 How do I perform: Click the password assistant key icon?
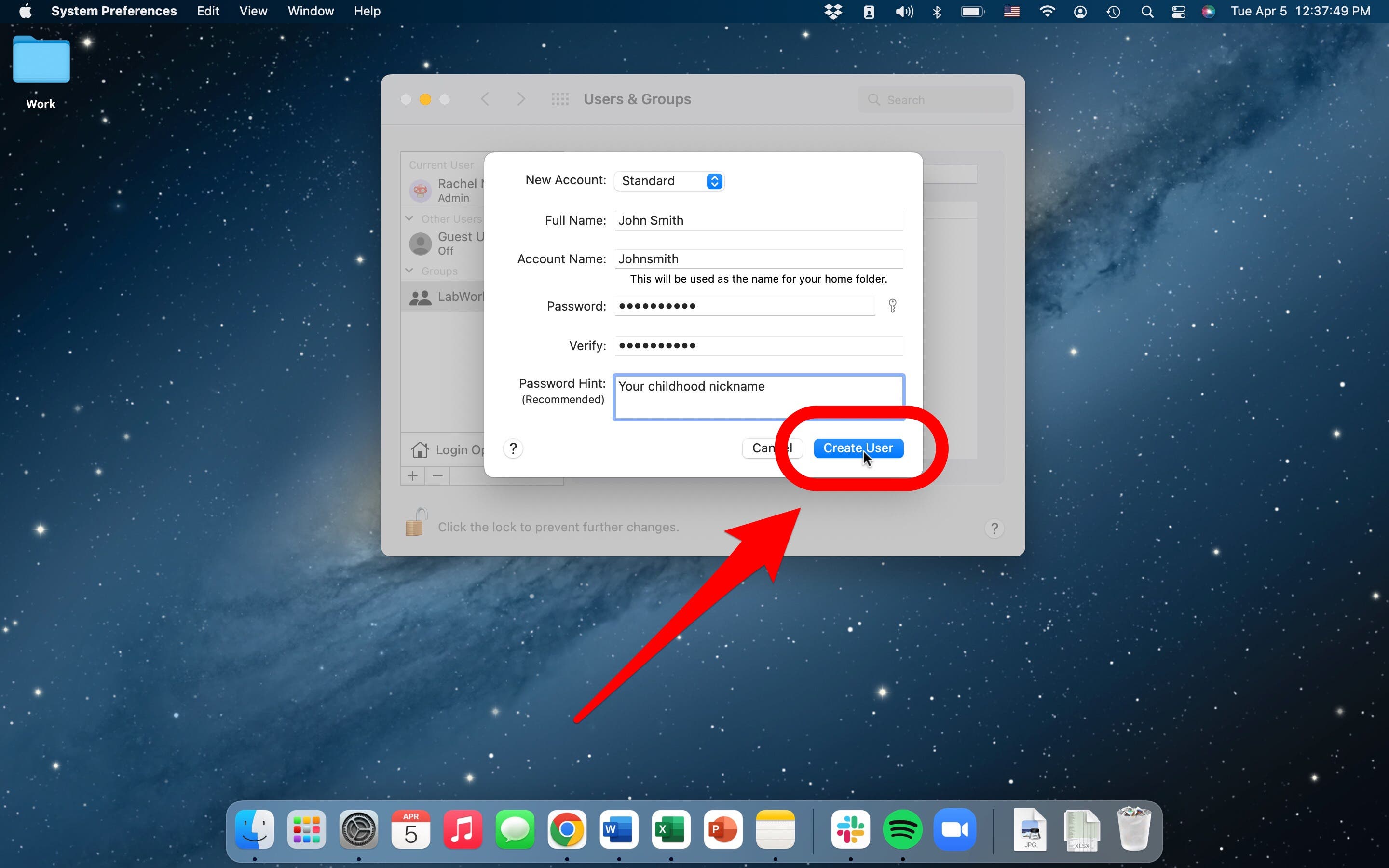(893, 306)
